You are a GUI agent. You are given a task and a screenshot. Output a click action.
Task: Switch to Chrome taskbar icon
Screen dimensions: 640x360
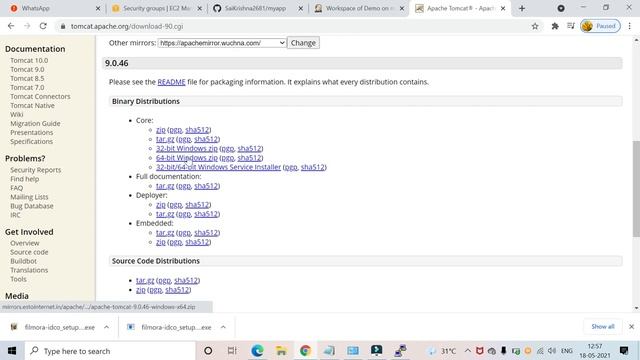click(305, 351)
